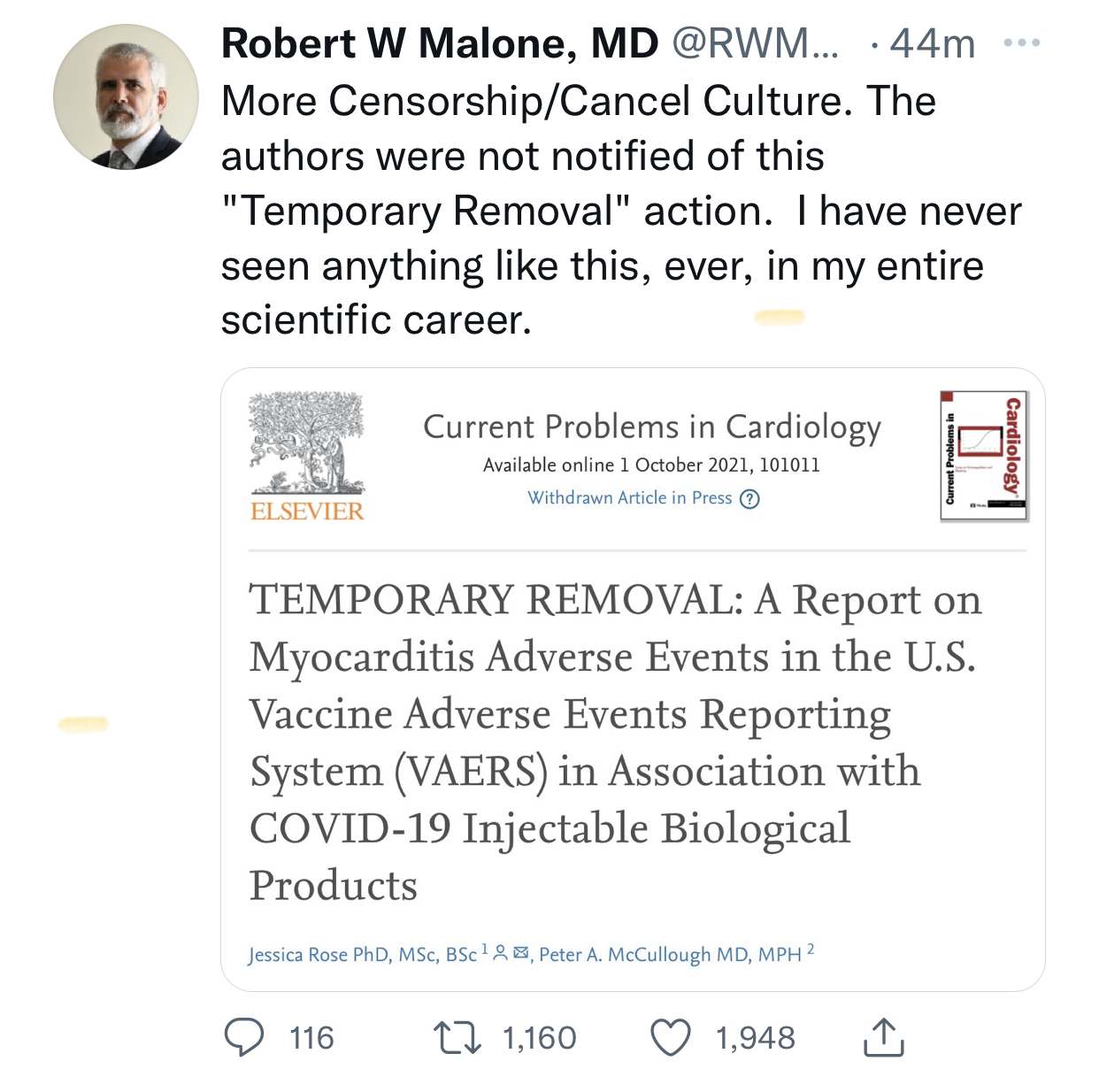
Task: Open the Cardiology journal cover thumbnail
Action: click(984, 456)
